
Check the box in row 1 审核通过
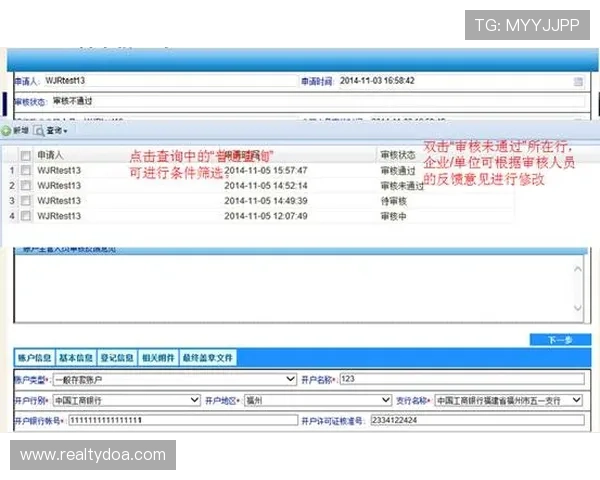(26, 170)
